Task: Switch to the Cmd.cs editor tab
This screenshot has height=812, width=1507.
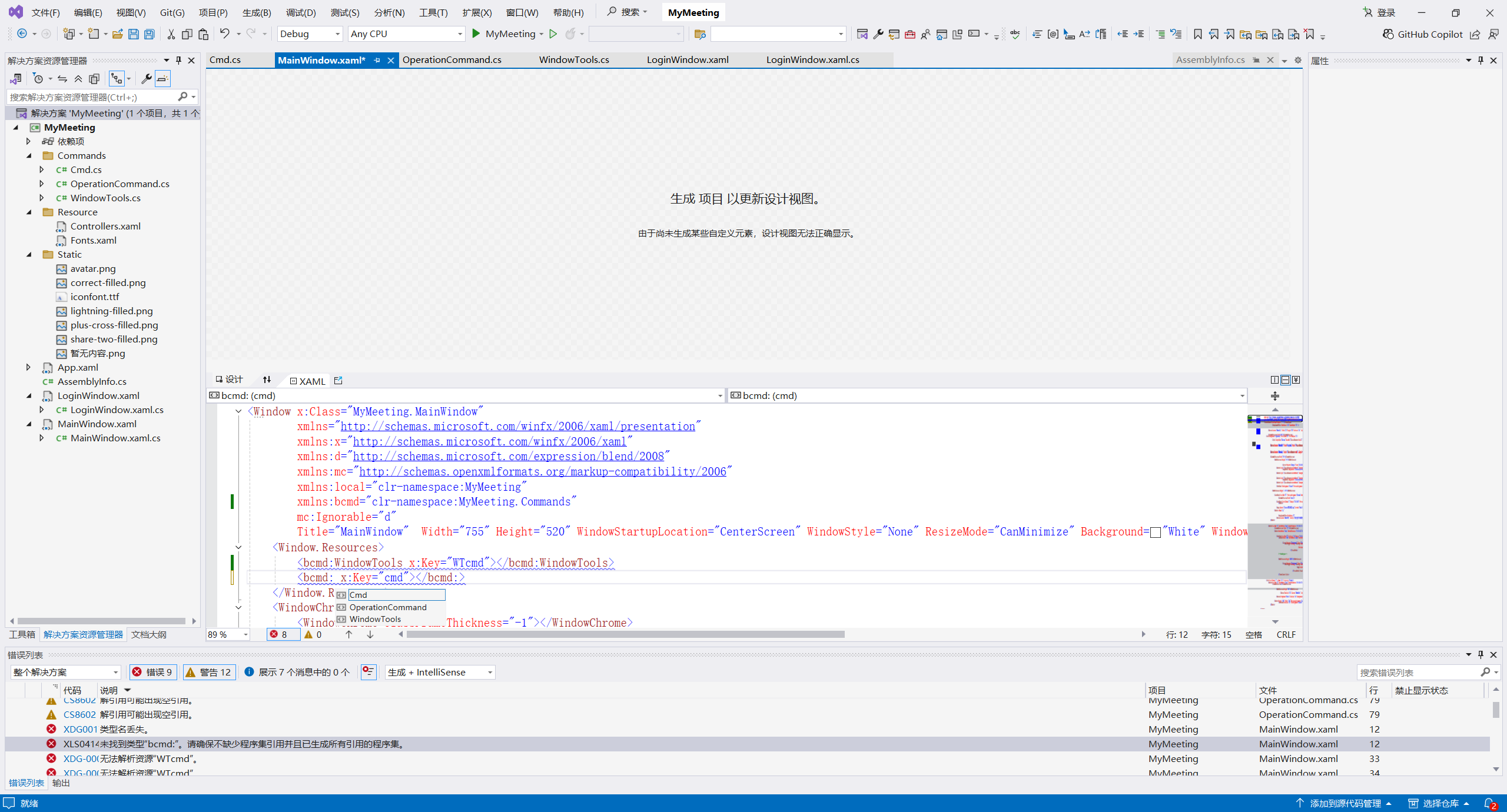Action: [x=225, y=59]
